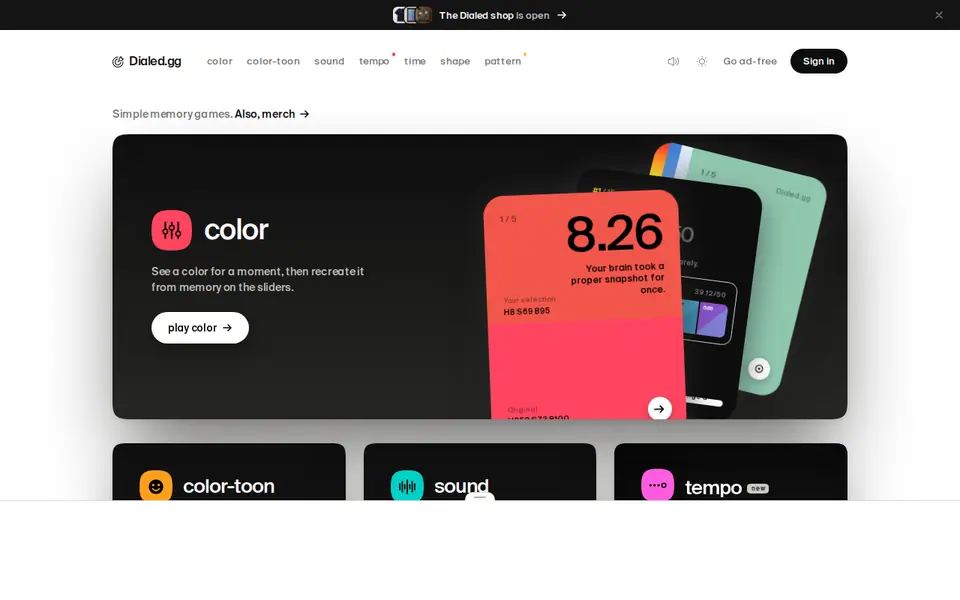This screenshot has height=600, width=960.
Task: Click the color game description text
Action: click(258, 279)
